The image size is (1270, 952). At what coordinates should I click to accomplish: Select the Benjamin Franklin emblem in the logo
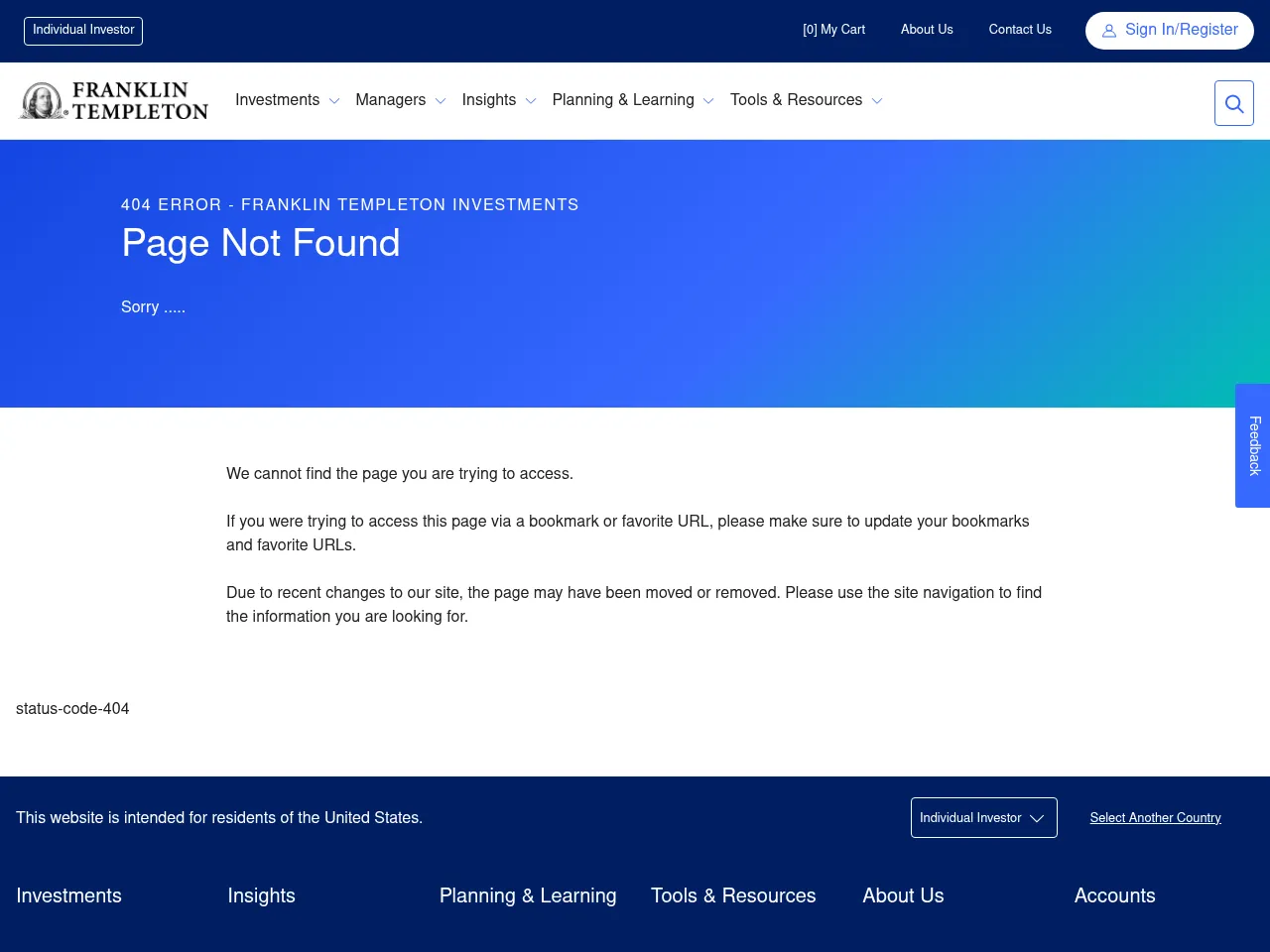(x=42, y=100)
